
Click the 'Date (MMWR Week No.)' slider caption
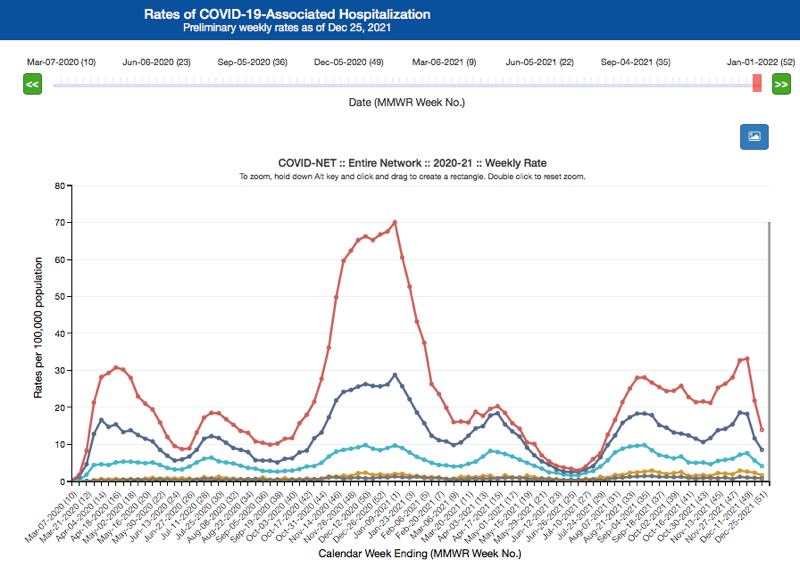406,102
